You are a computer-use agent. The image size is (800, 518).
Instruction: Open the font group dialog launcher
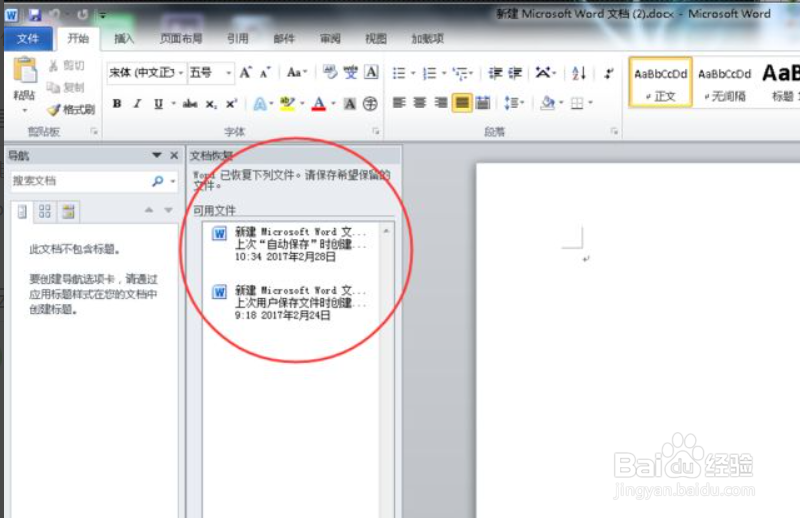376,131
